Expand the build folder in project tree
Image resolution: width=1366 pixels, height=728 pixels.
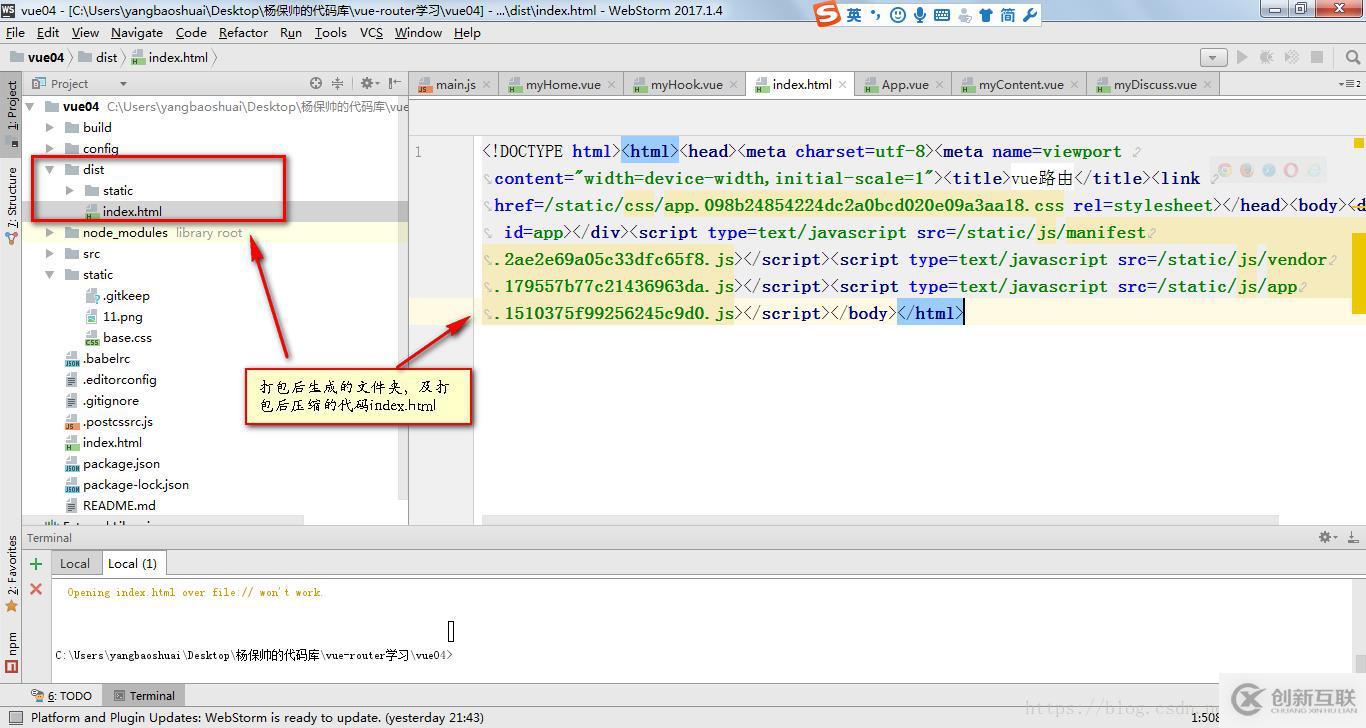coord(50,128)
